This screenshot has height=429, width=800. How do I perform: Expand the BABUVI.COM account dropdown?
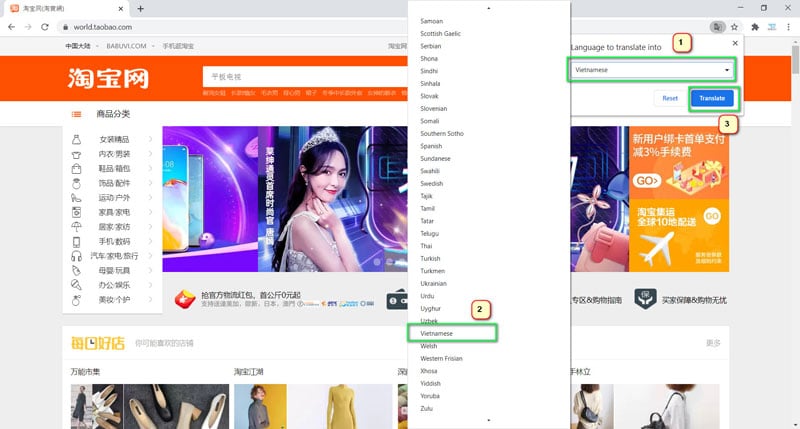coord(153,46)
